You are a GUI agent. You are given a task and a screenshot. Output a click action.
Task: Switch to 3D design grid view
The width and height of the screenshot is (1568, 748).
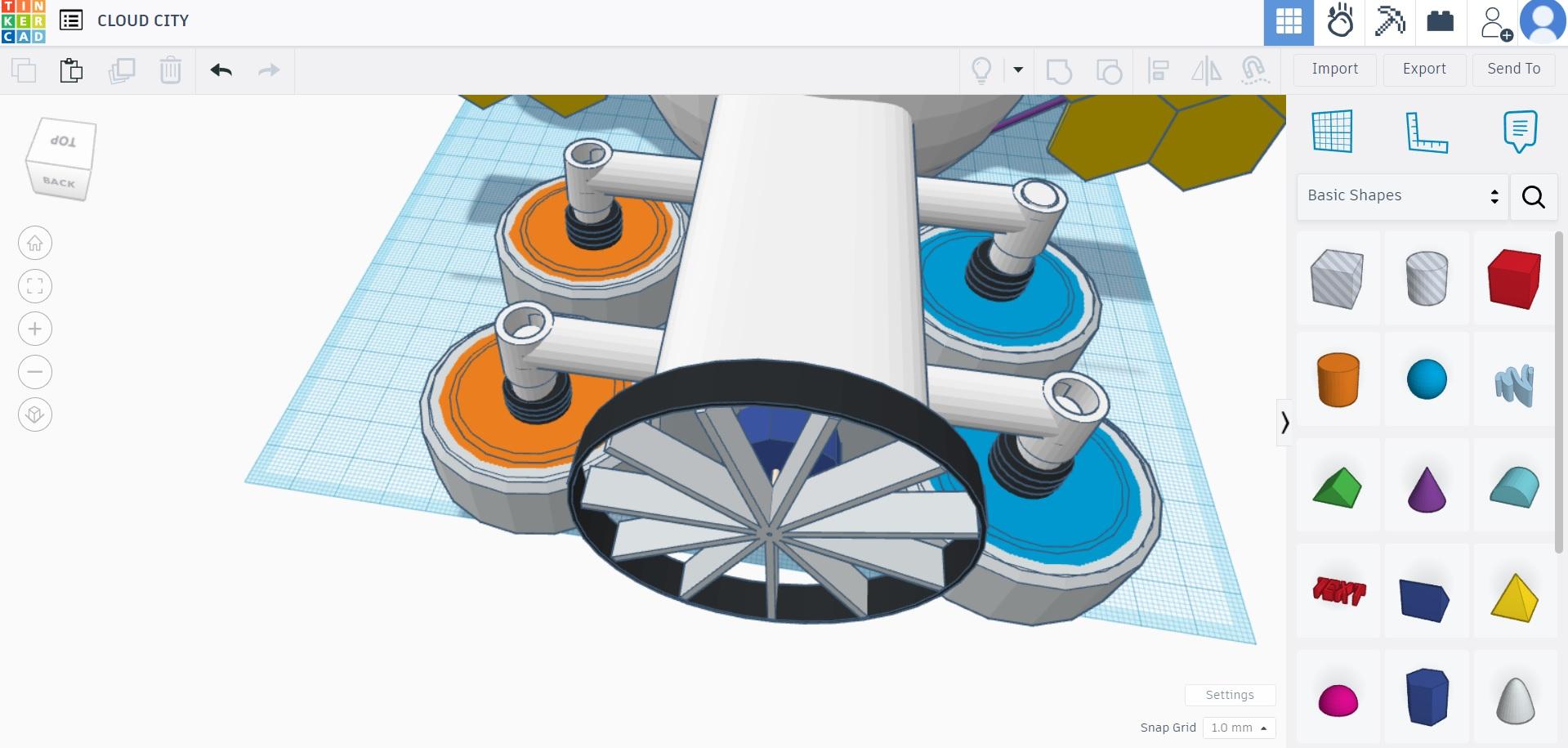1289,22
